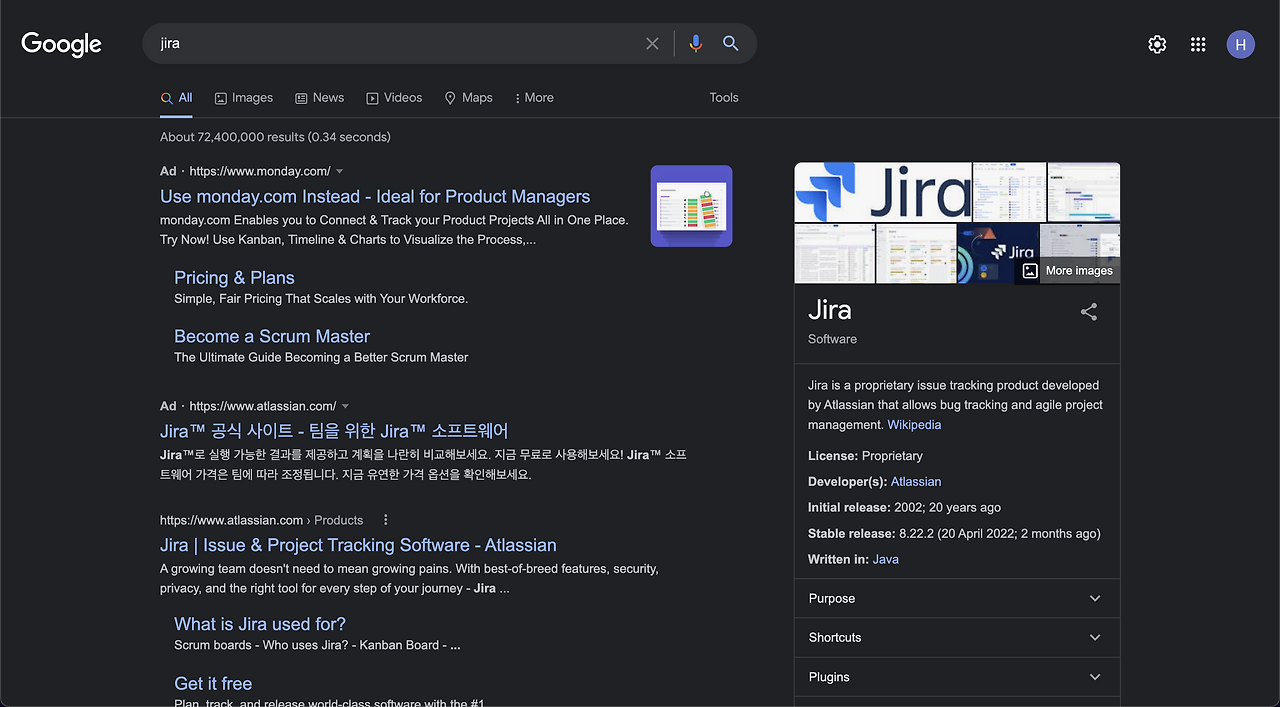Click the https://www.monday.com/ ad URL

tap(260, 171)
